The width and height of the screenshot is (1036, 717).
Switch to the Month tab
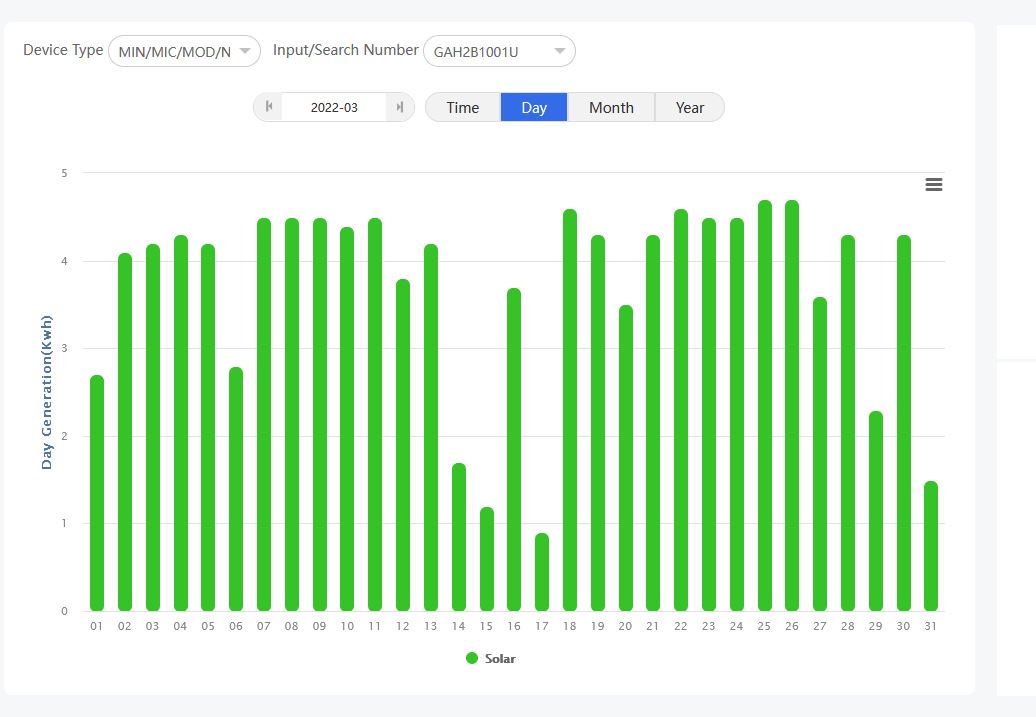(611, 107)
